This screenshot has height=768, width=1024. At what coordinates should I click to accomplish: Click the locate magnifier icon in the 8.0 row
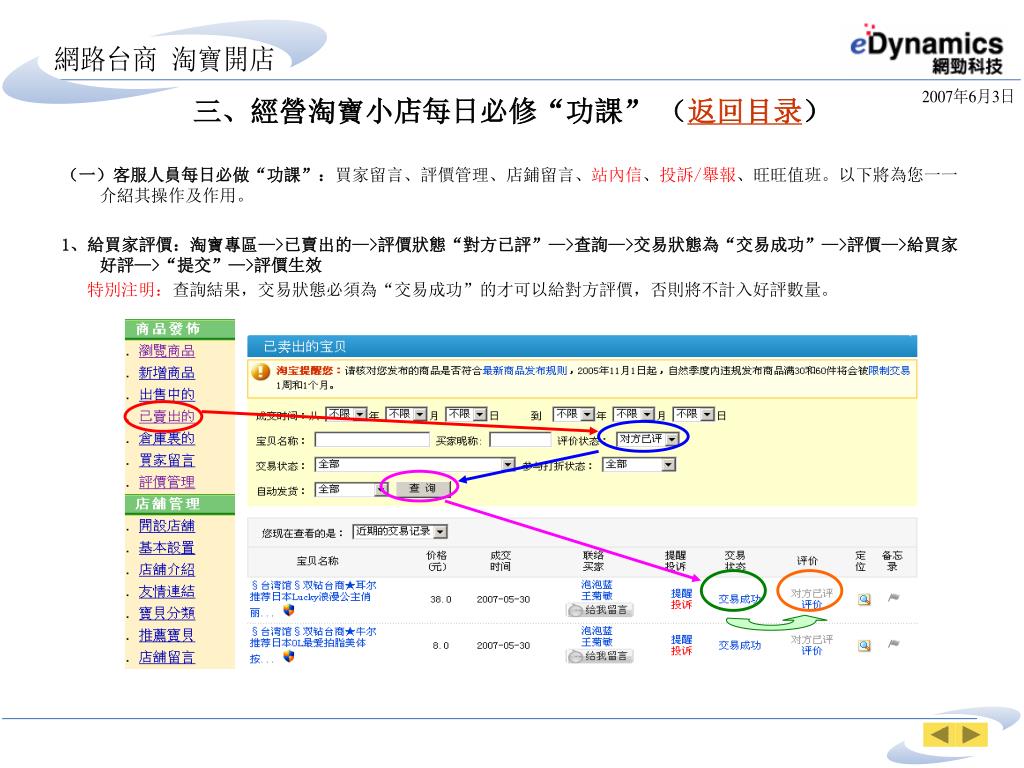(864, 645)
